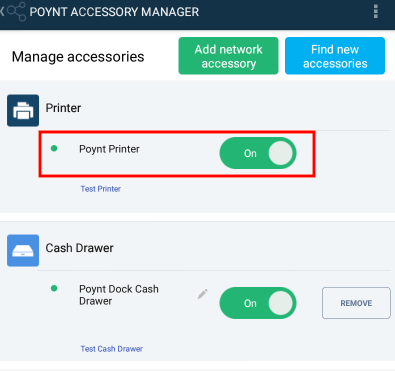Click the Manage accessories heading
Image resolution: width=395 pixels, height=371 pixels.
(x=78, y=57)
